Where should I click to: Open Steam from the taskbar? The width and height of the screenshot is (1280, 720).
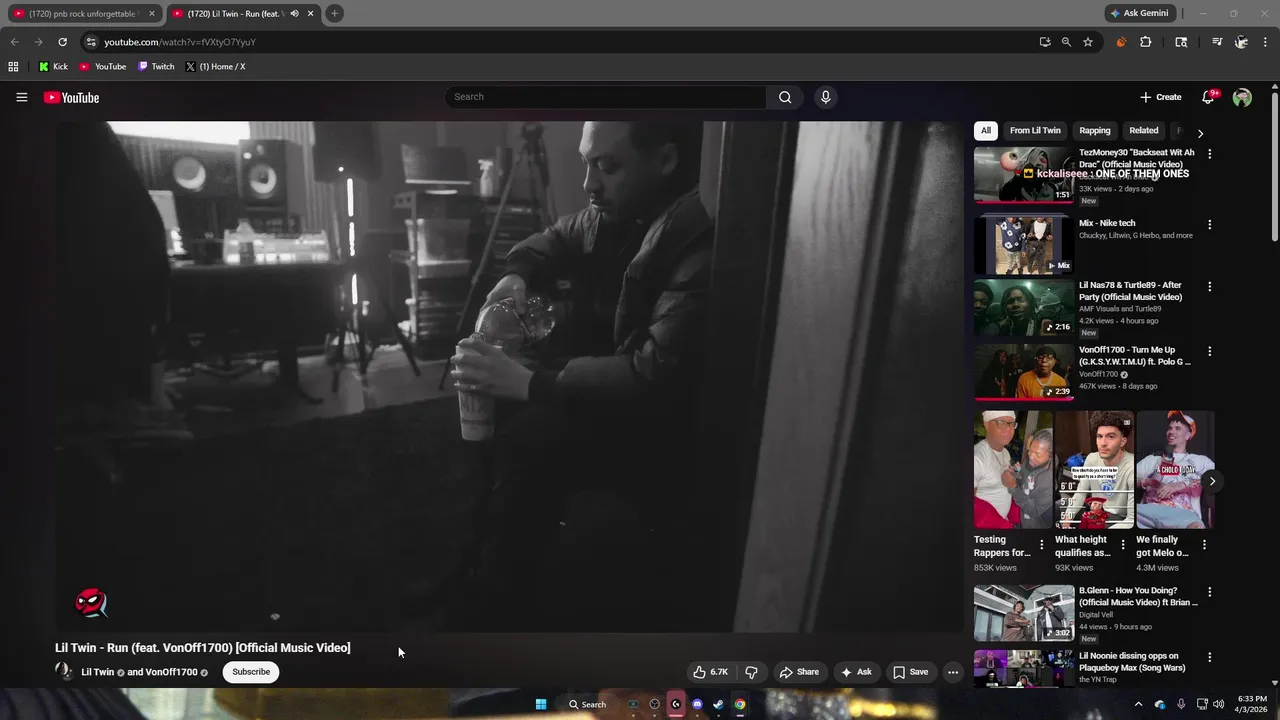(x=718, y=704)
